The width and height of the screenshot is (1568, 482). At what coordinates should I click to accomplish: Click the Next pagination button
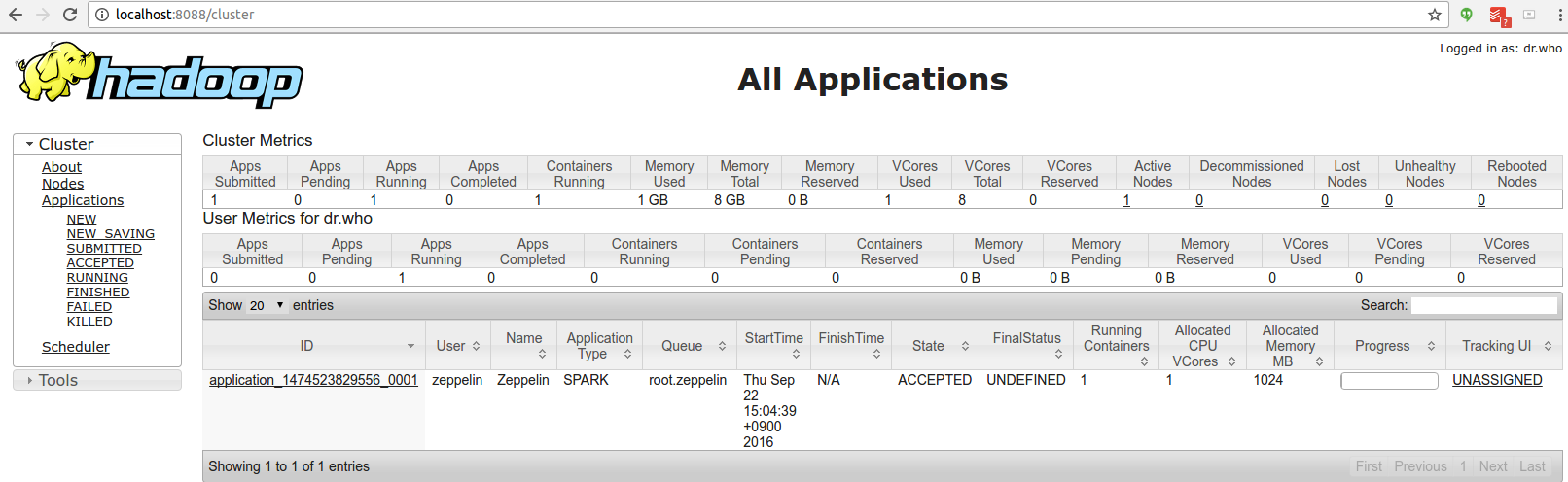(x=1492, y=466)
